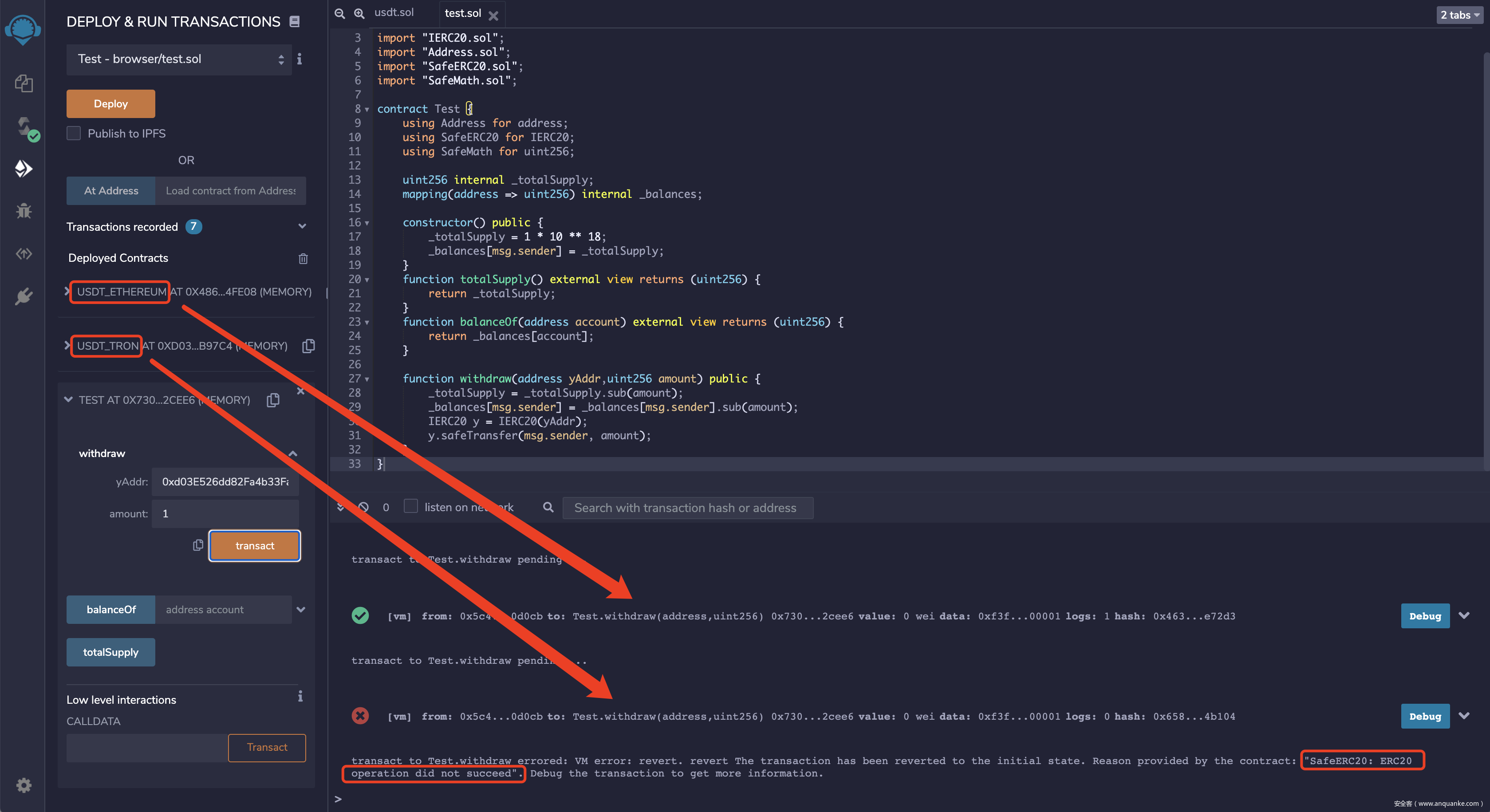Image resolution: width=1490 pixels, height=812 pixels.
Task: Expand Transactions recorded section
Action: (302, 227)
